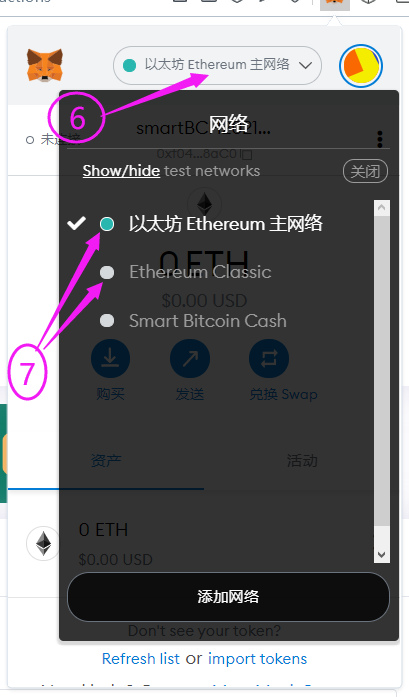Viewport: 409px width, 697px height.
Task: Click the 添加网络 button
Action: [228, 597]
